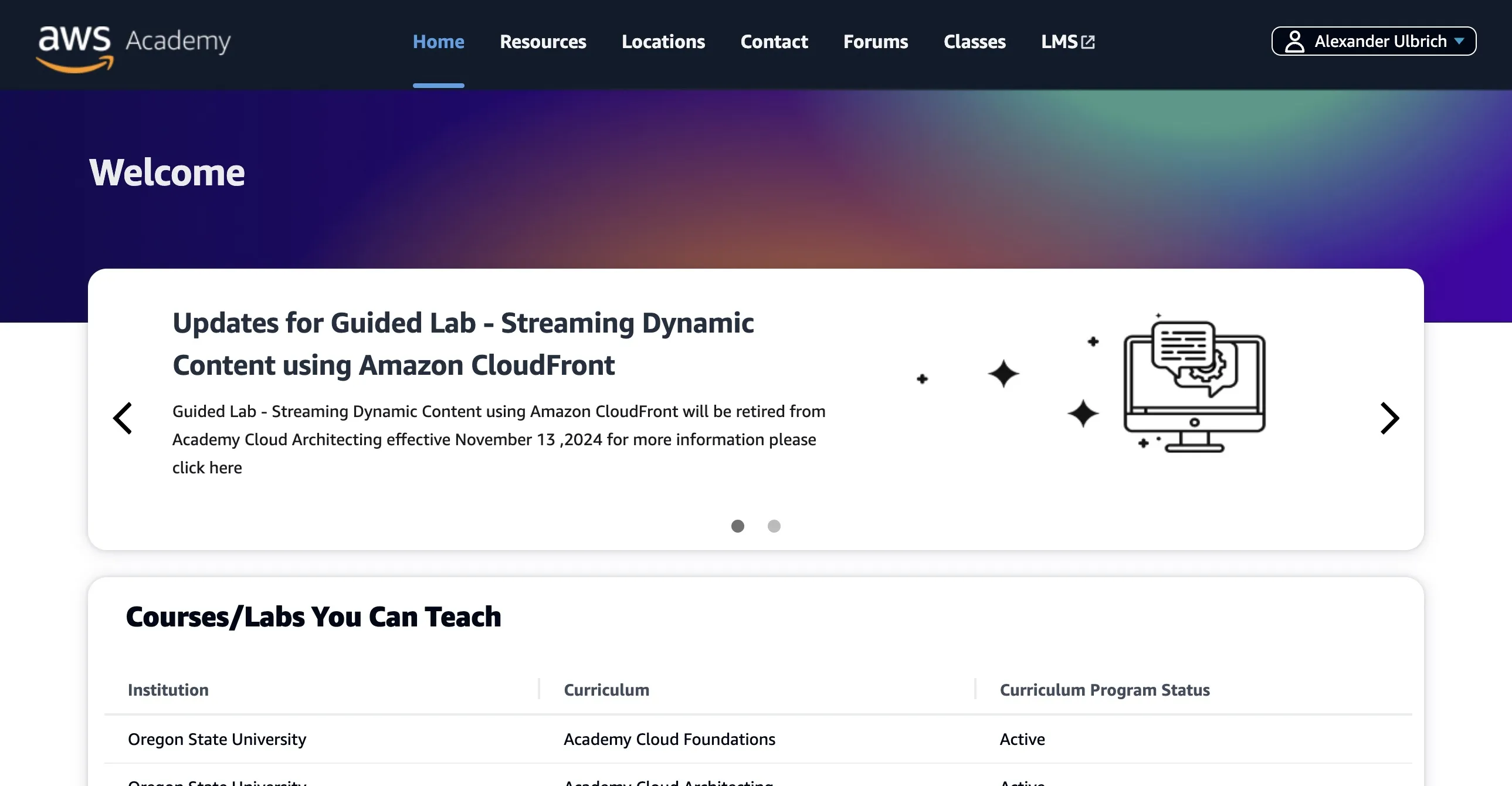Click the user profile avatar icon
1512x786 pixels.
pyautogui.click(x=1294, y=42)
